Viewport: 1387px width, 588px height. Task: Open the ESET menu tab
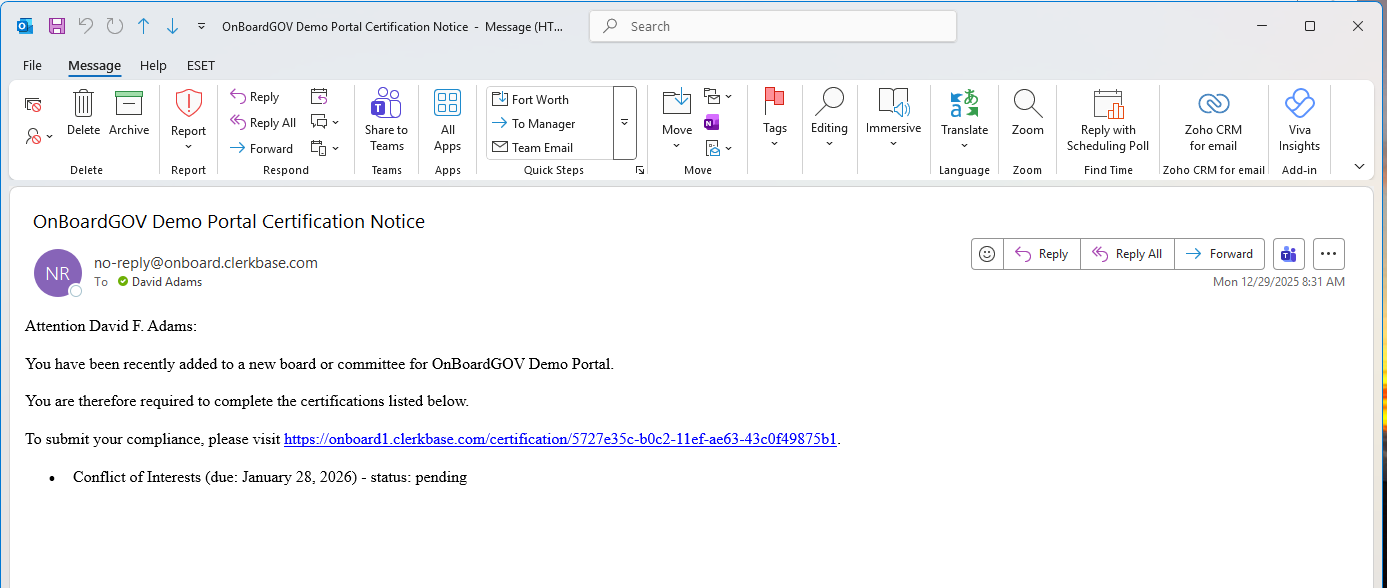click(x=200, y=65)
